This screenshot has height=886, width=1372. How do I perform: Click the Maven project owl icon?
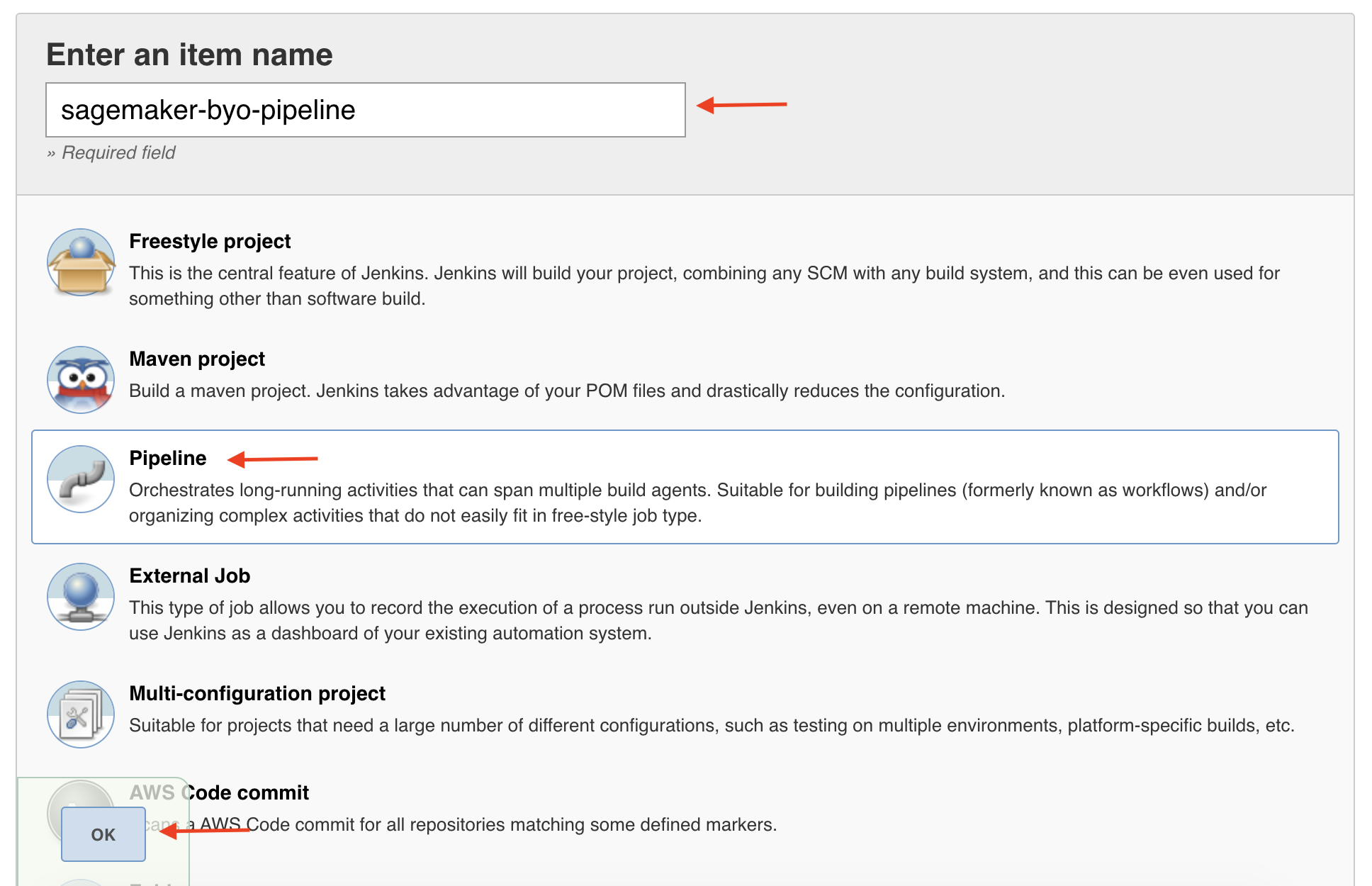pos(81,380)
